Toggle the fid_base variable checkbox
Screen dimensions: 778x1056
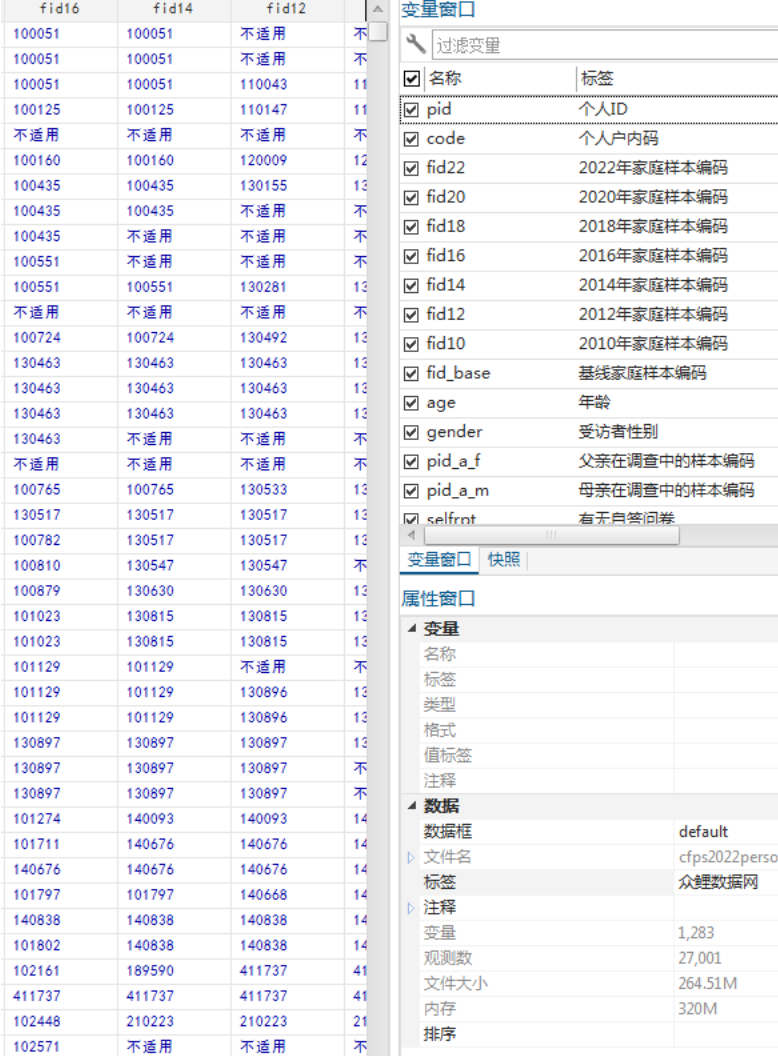pyautogui.click(x=411, y=374)
